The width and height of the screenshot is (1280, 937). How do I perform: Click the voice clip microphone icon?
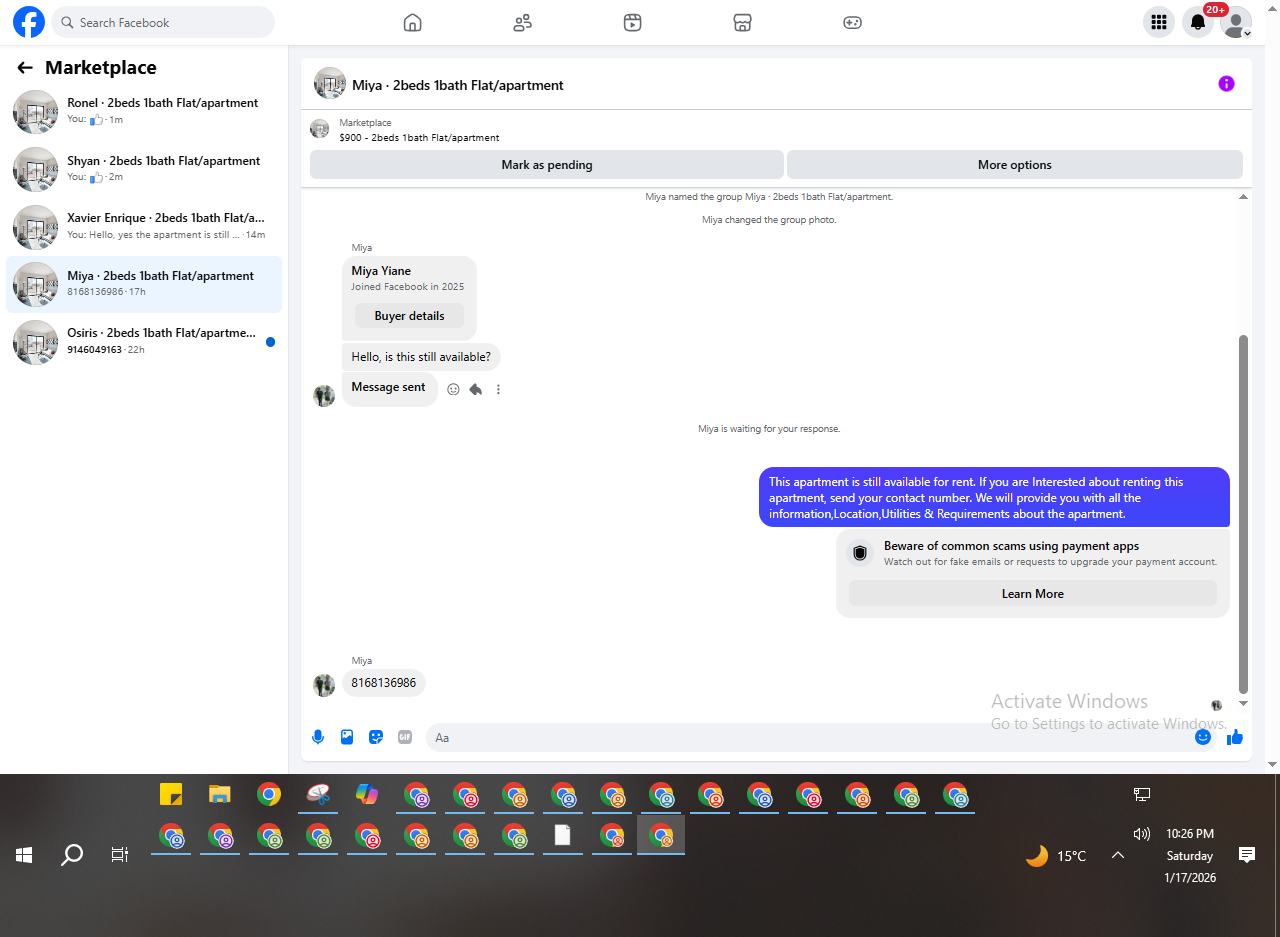click(318, 737)
